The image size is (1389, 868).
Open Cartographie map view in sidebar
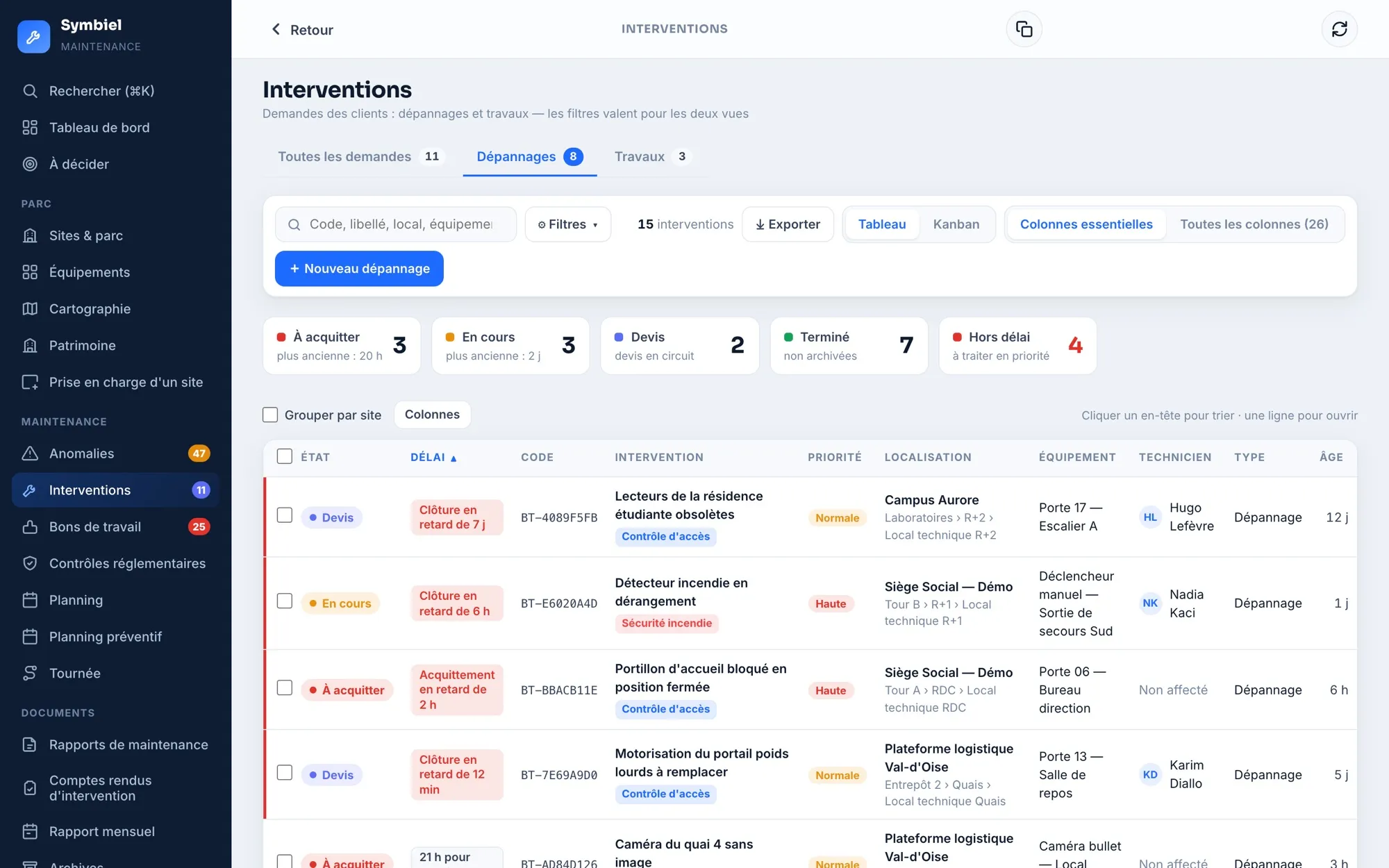tap(115, 309)
